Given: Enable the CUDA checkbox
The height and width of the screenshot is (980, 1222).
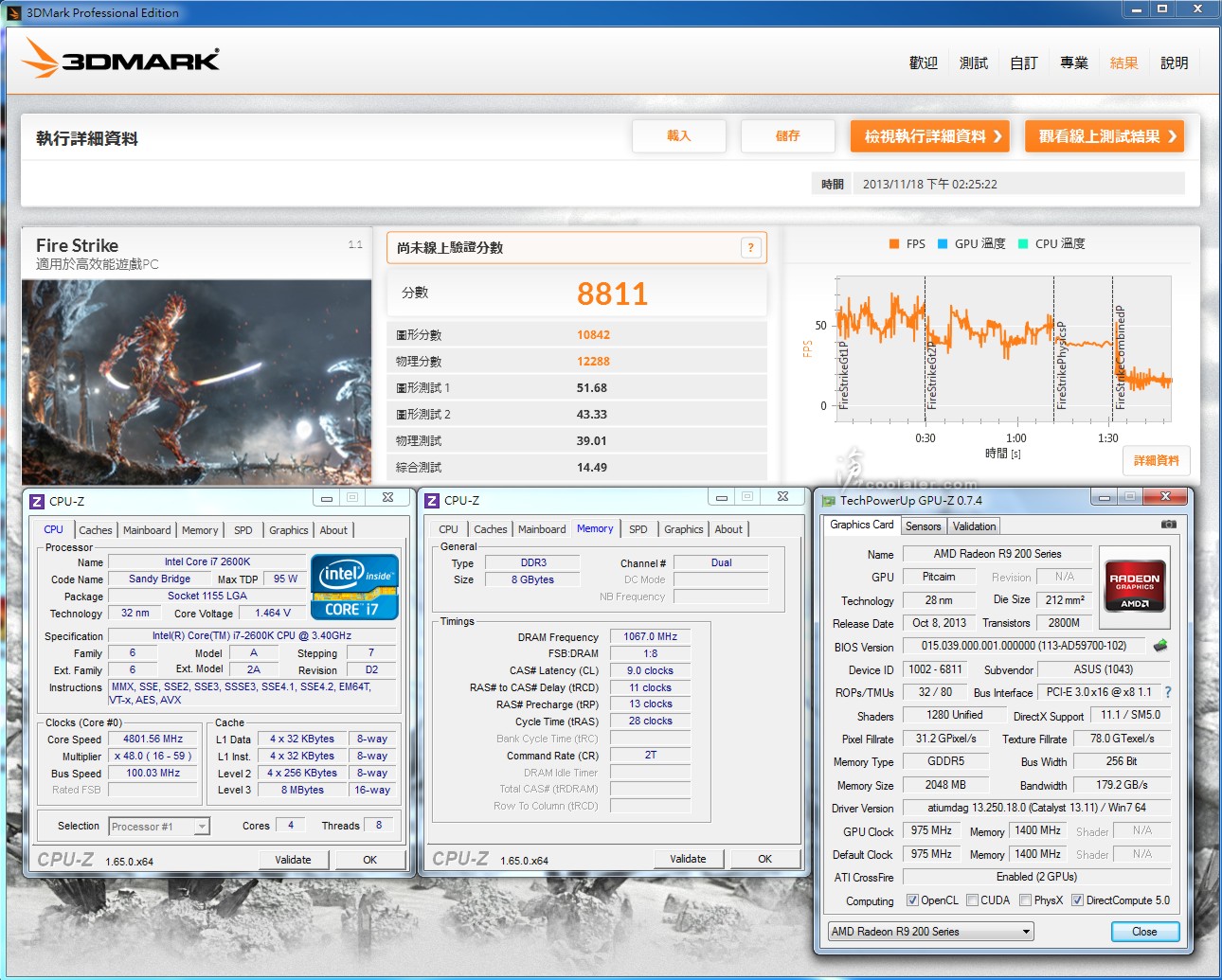Looking at the screenshot, I should tap(972, 900).
